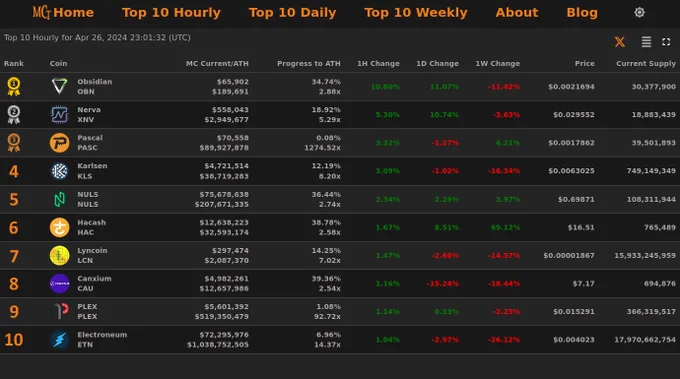Sort by the Coin column header
The image size is (680, 379).
point(59,63)
